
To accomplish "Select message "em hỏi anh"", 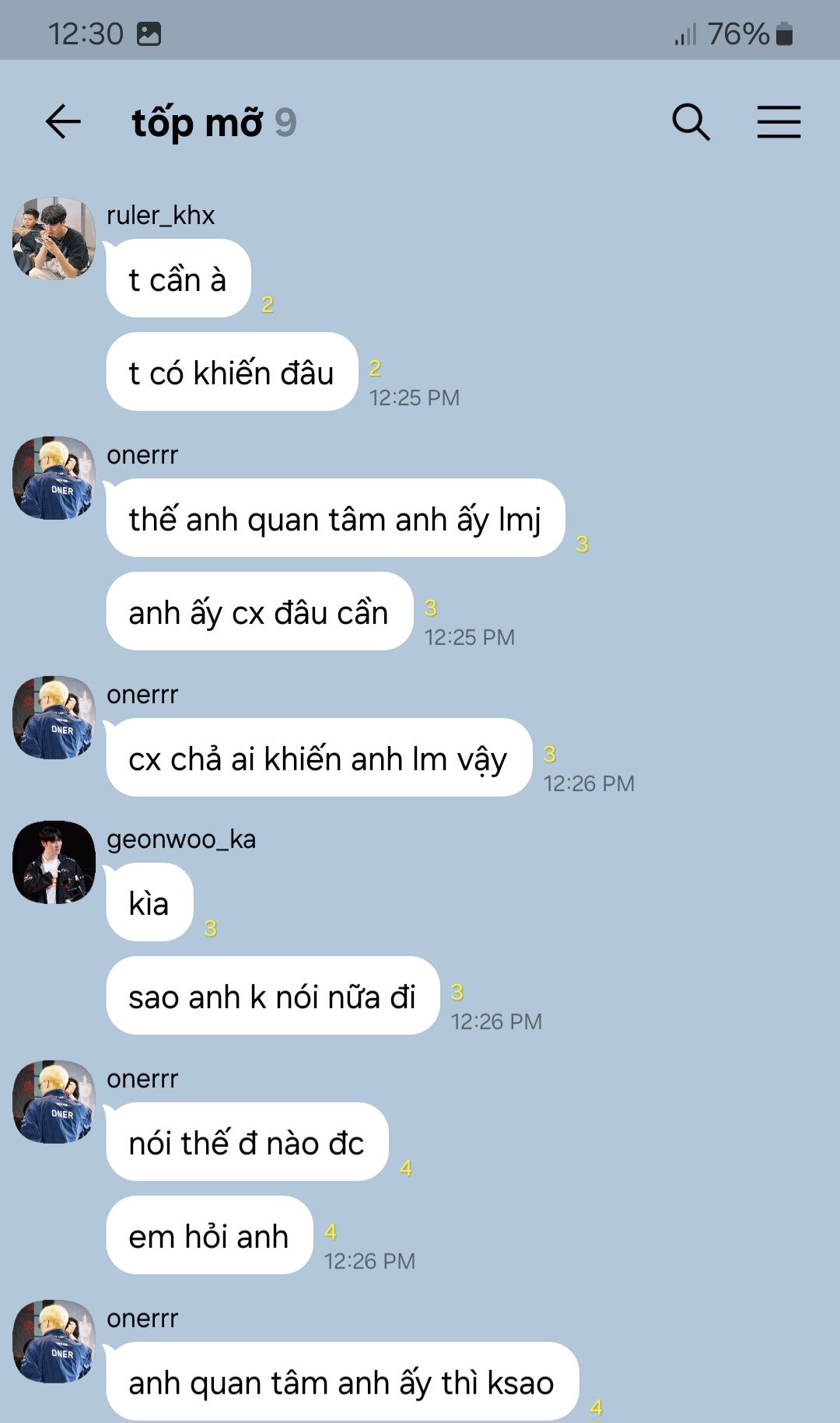I will pyautogui.click(x=209, y=1235).
